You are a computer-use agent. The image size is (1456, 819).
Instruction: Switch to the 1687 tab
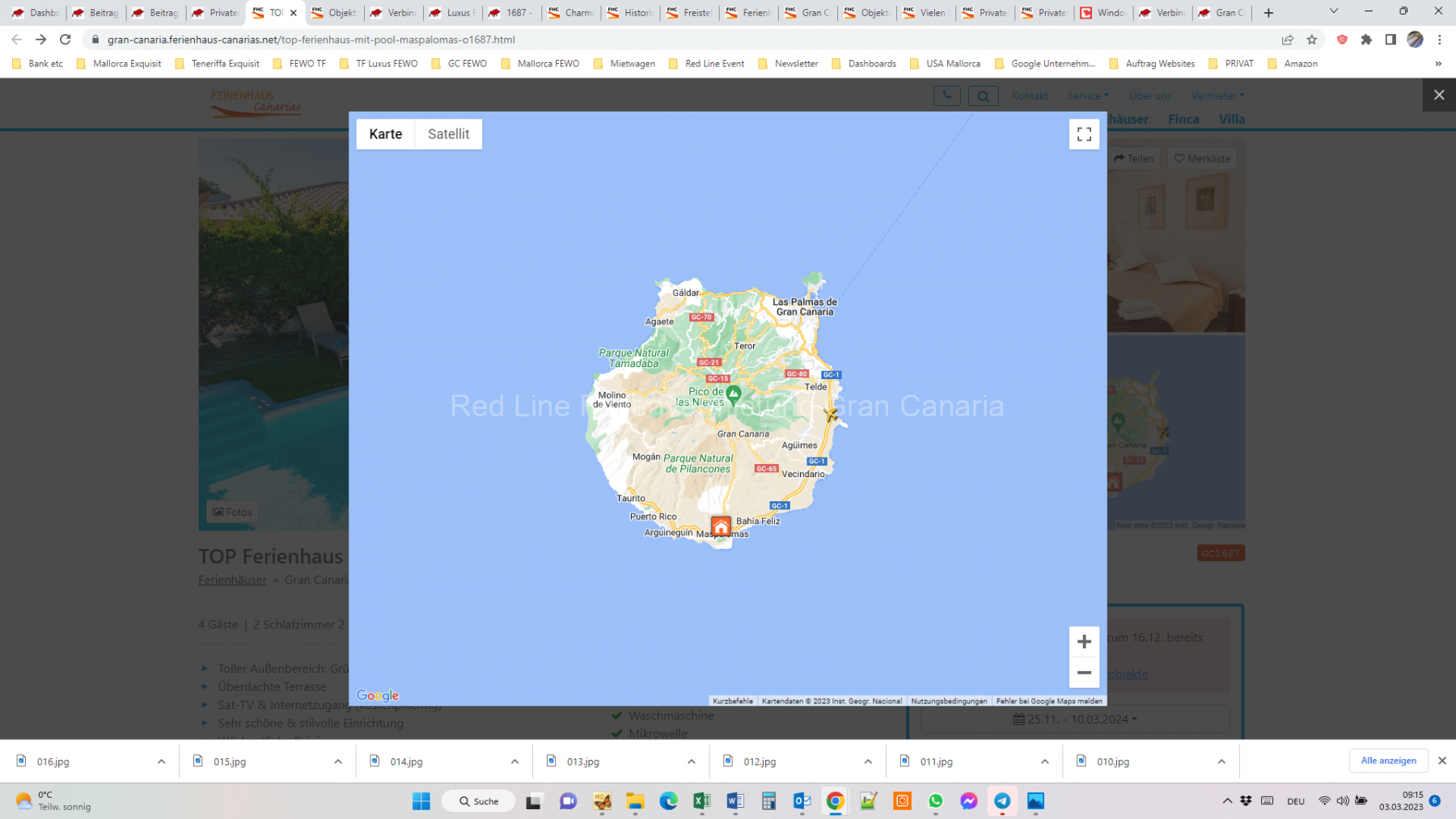click(x=512, y=13)
